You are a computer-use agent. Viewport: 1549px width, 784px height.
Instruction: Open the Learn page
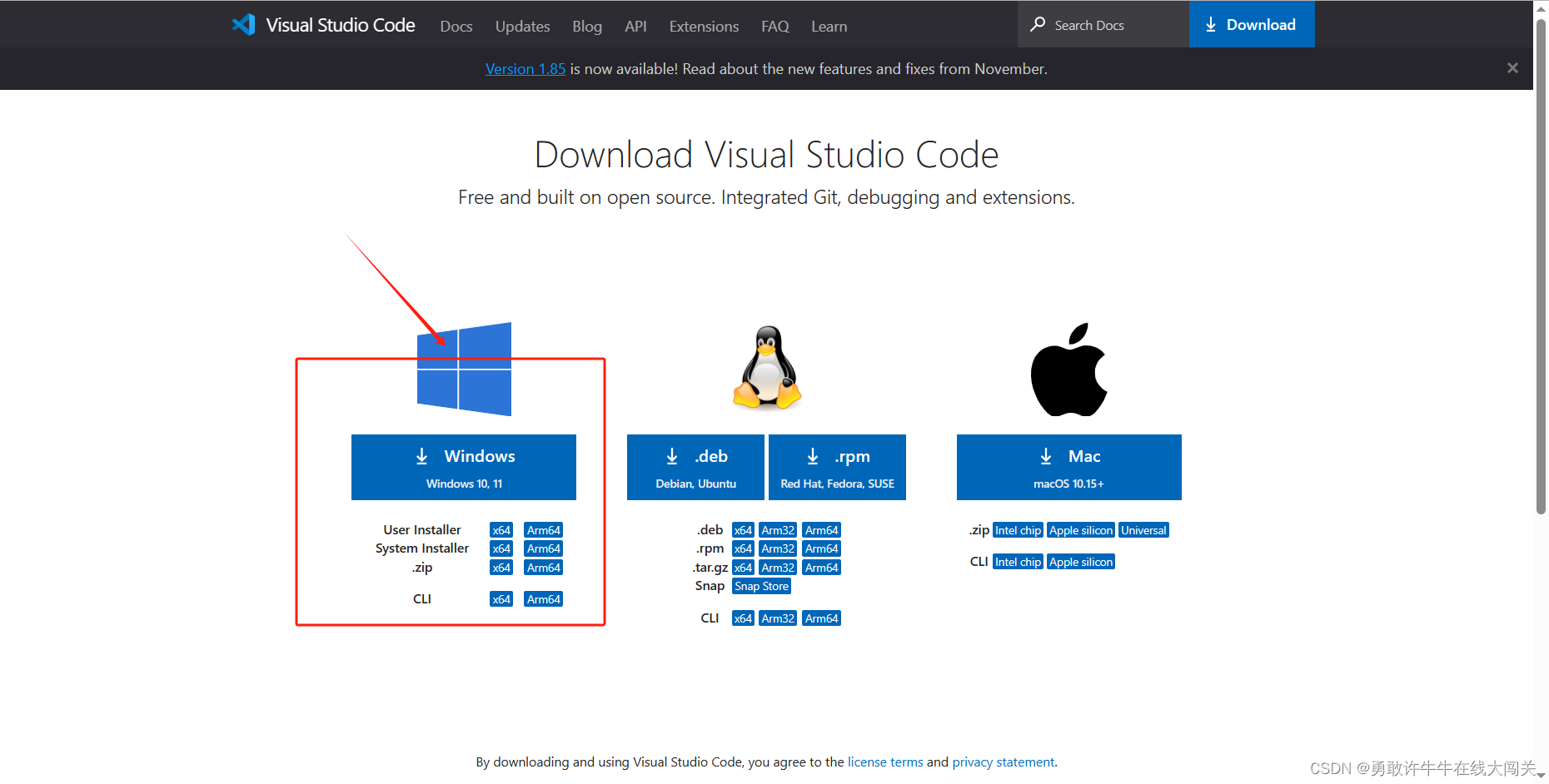point(829,27)
